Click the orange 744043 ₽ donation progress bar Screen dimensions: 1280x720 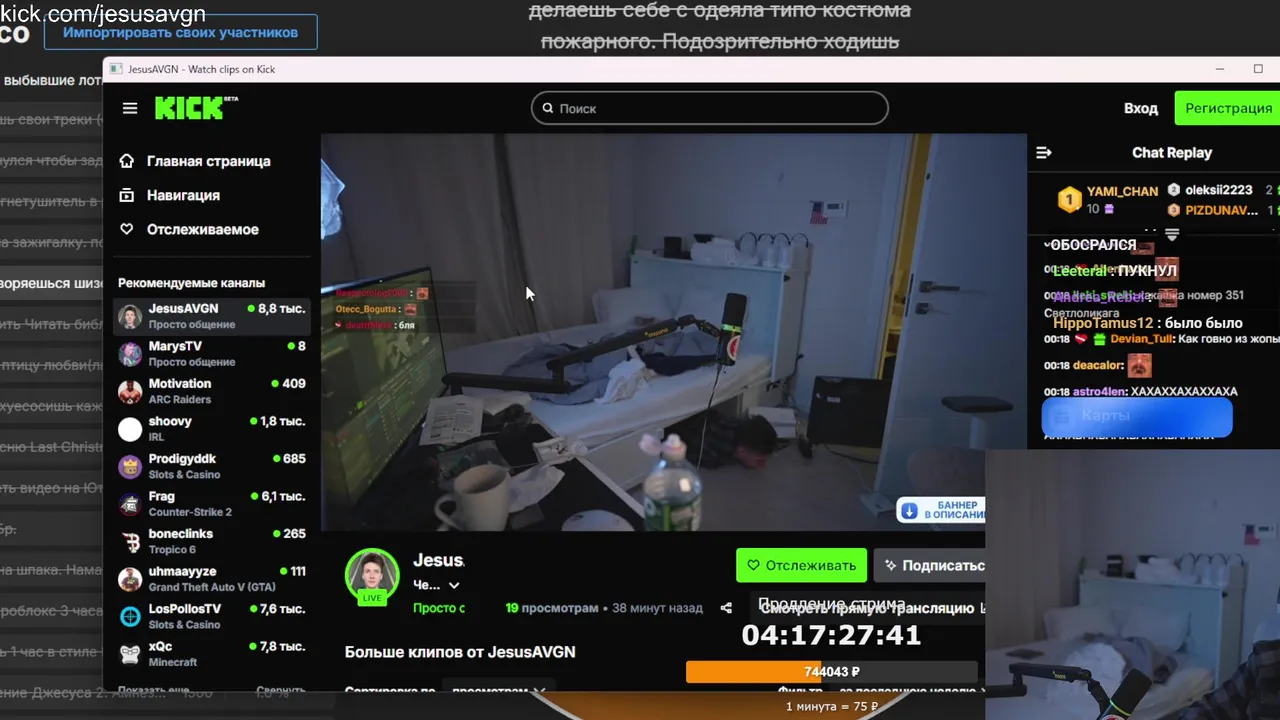(831, 672)
